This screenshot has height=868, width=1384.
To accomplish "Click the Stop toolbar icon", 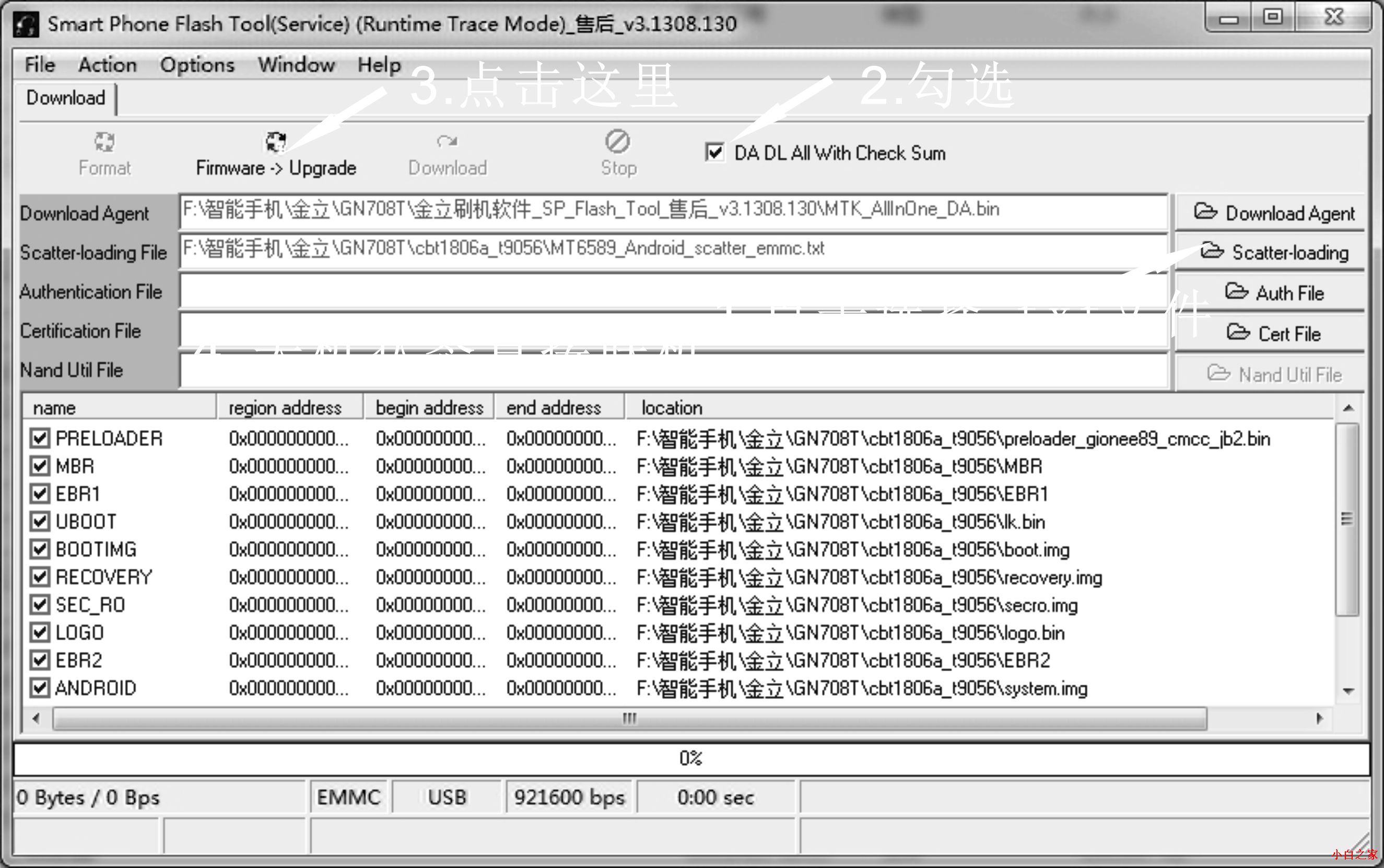I will point(618,141).
